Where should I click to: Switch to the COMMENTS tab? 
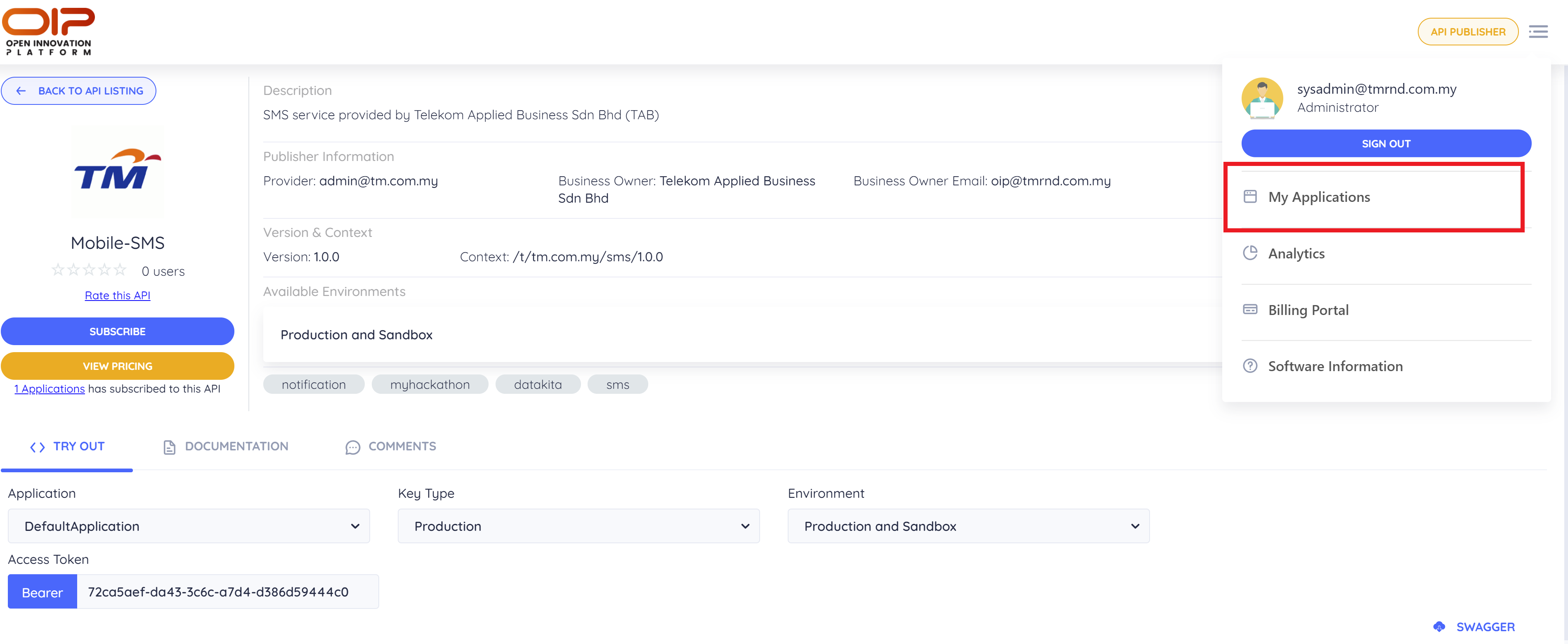pyautogui.click(x=391, y=447)
